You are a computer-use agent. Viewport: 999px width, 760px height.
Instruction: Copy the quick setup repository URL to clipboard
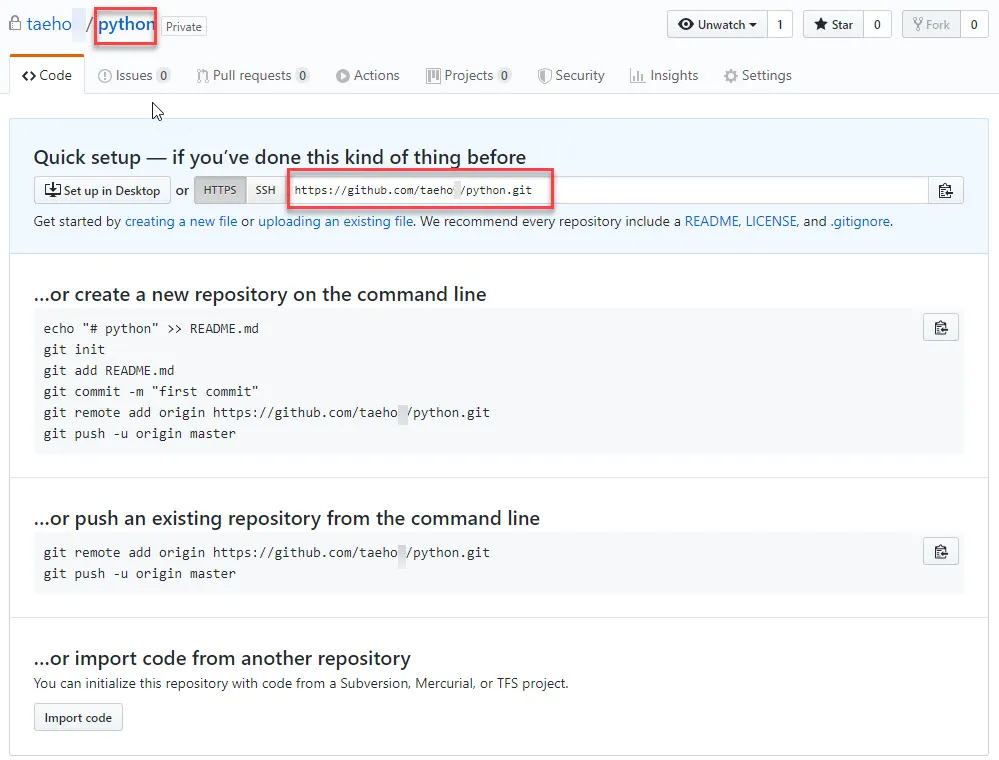(945, 190)
